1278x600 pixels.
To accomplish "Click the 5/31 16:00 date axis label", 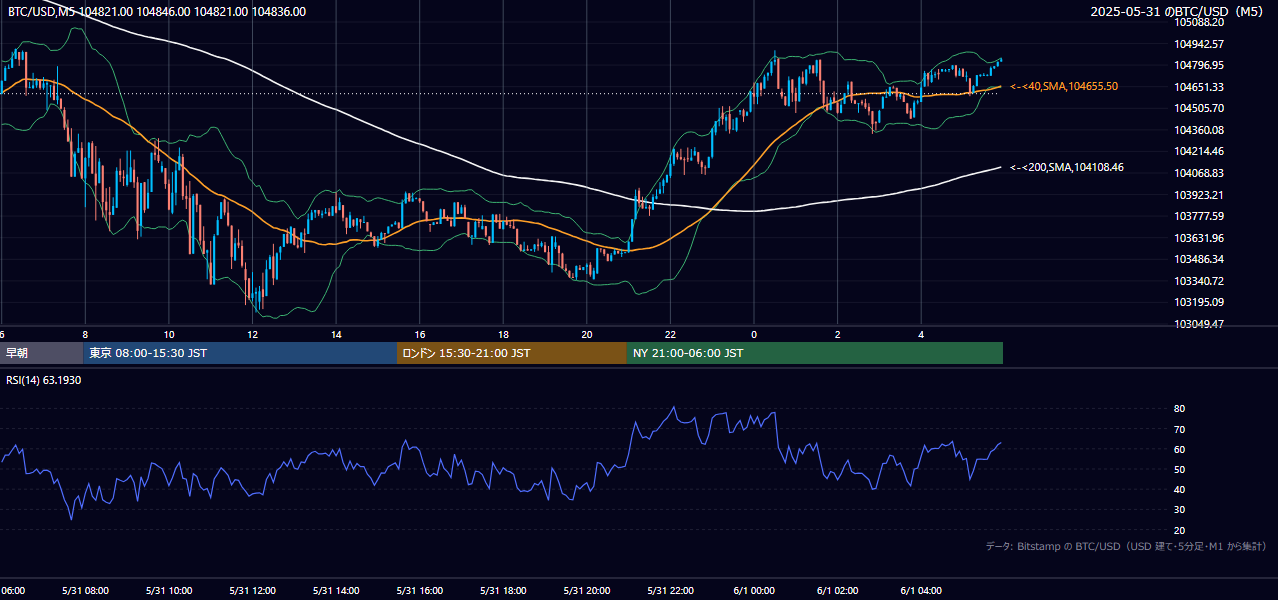I will tap(420, 590).
